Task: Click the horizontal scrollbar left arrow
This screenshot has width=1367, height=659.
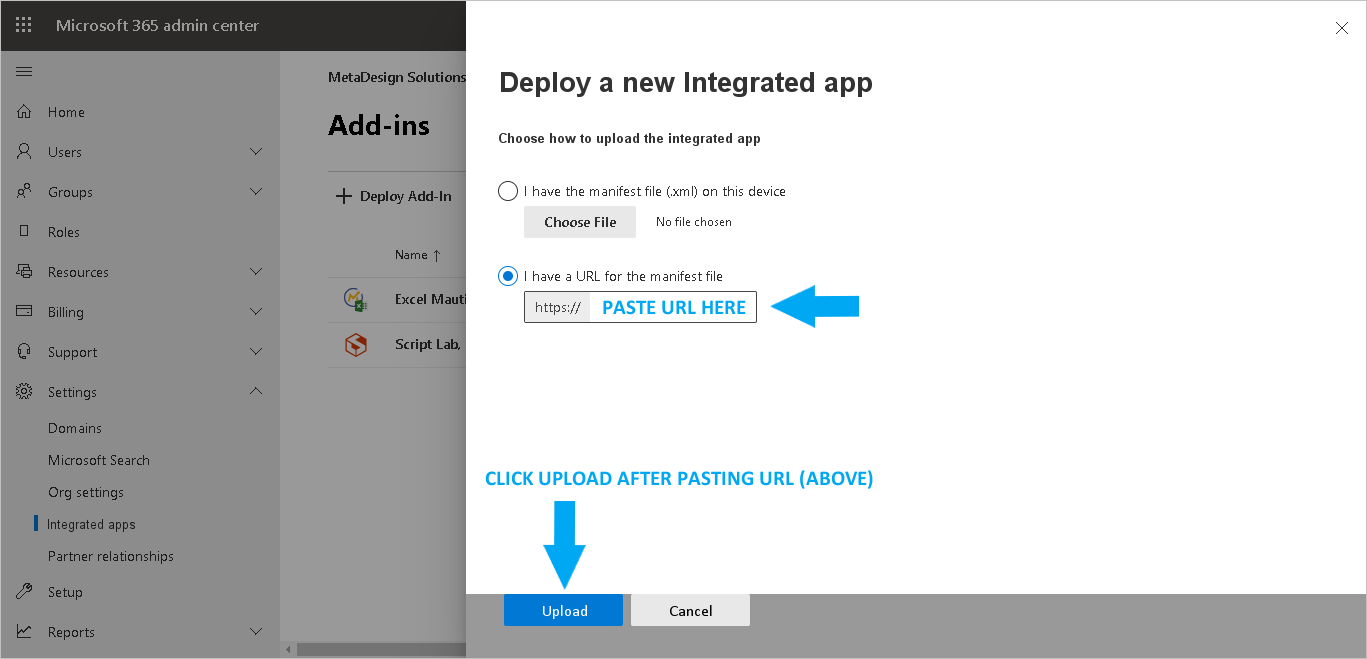Action: [289, 650]
